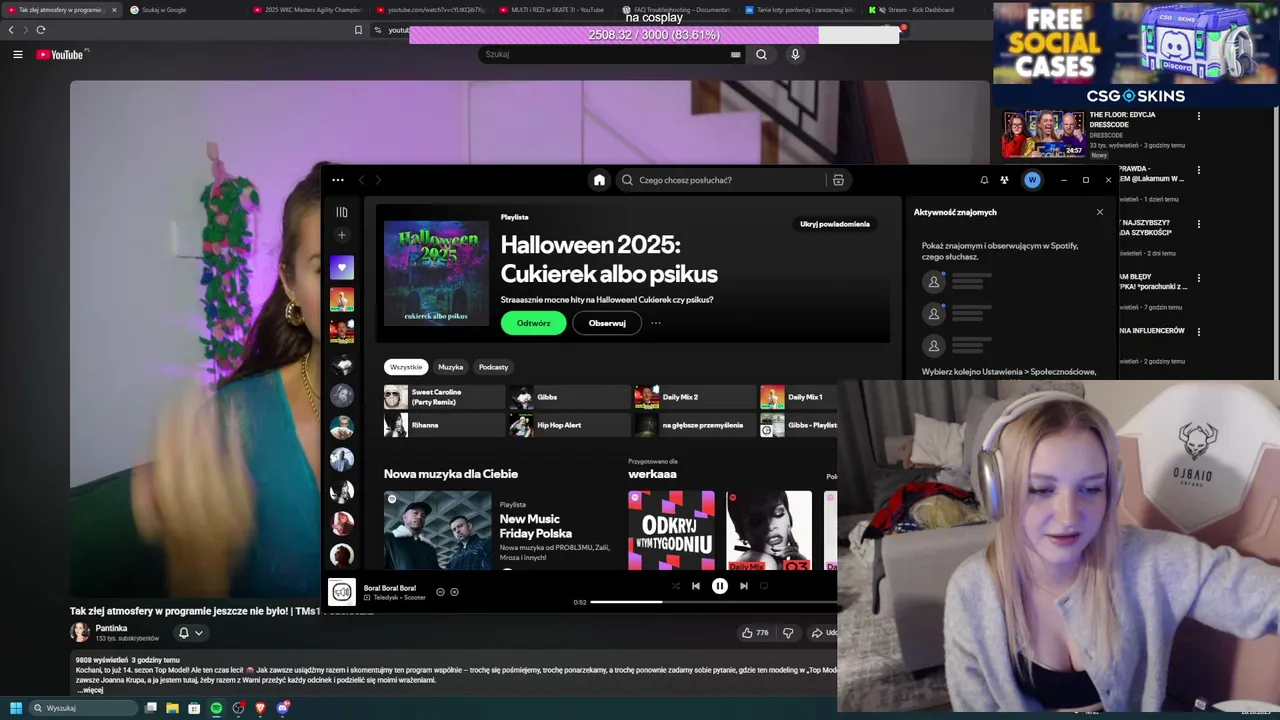Go back in Spotify navigation

pyautogui.click(x=362, y=180)
